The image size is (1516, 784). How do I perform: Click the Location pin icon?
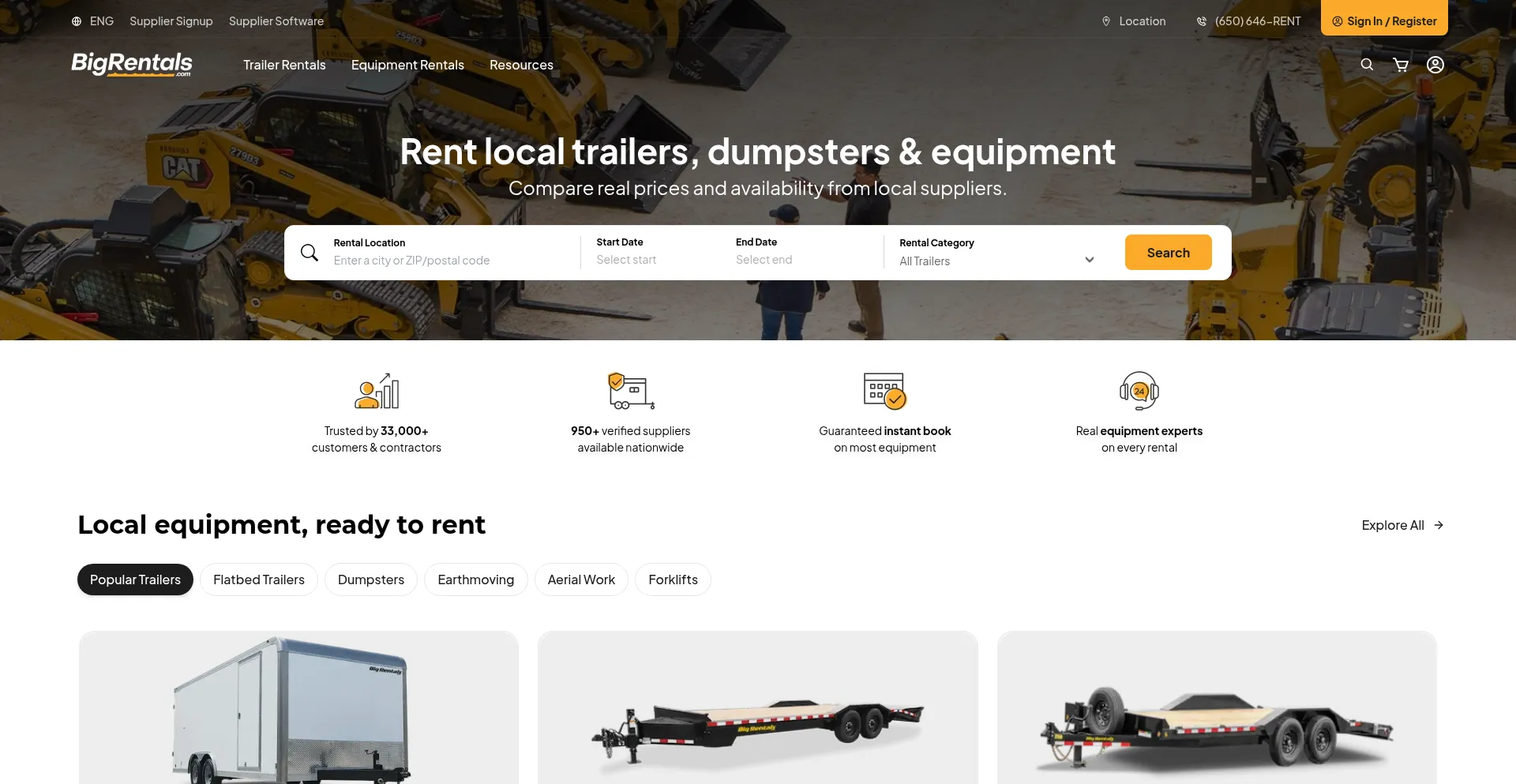(x=1106, y=21)
